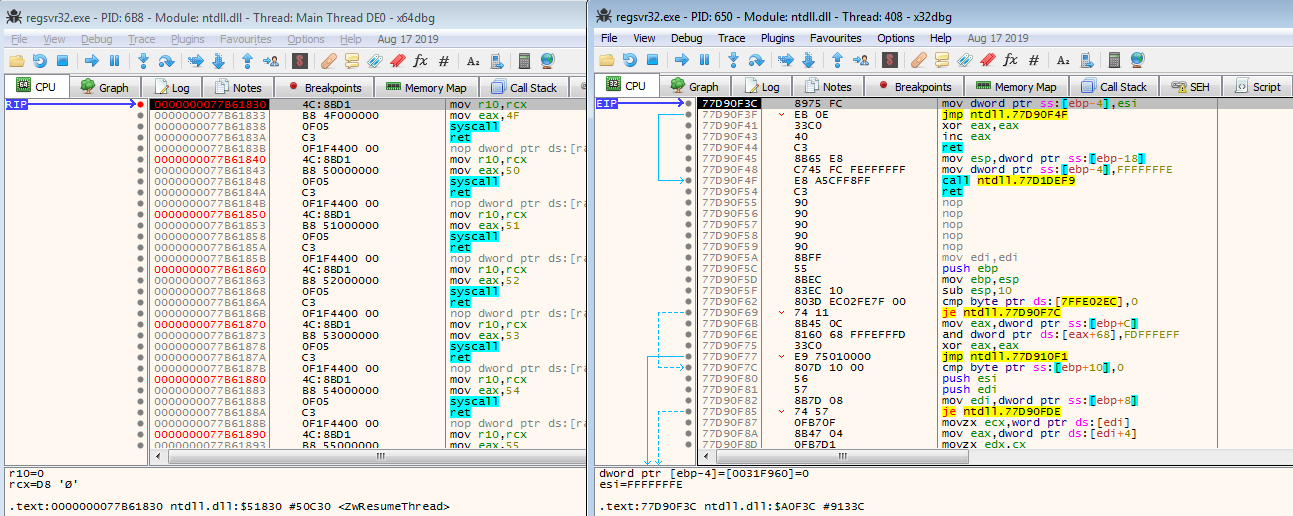Viewport: 1293px width, 516px height.
Task: Switch to Log tab in x32dbg
Action: tap(760, 87)
